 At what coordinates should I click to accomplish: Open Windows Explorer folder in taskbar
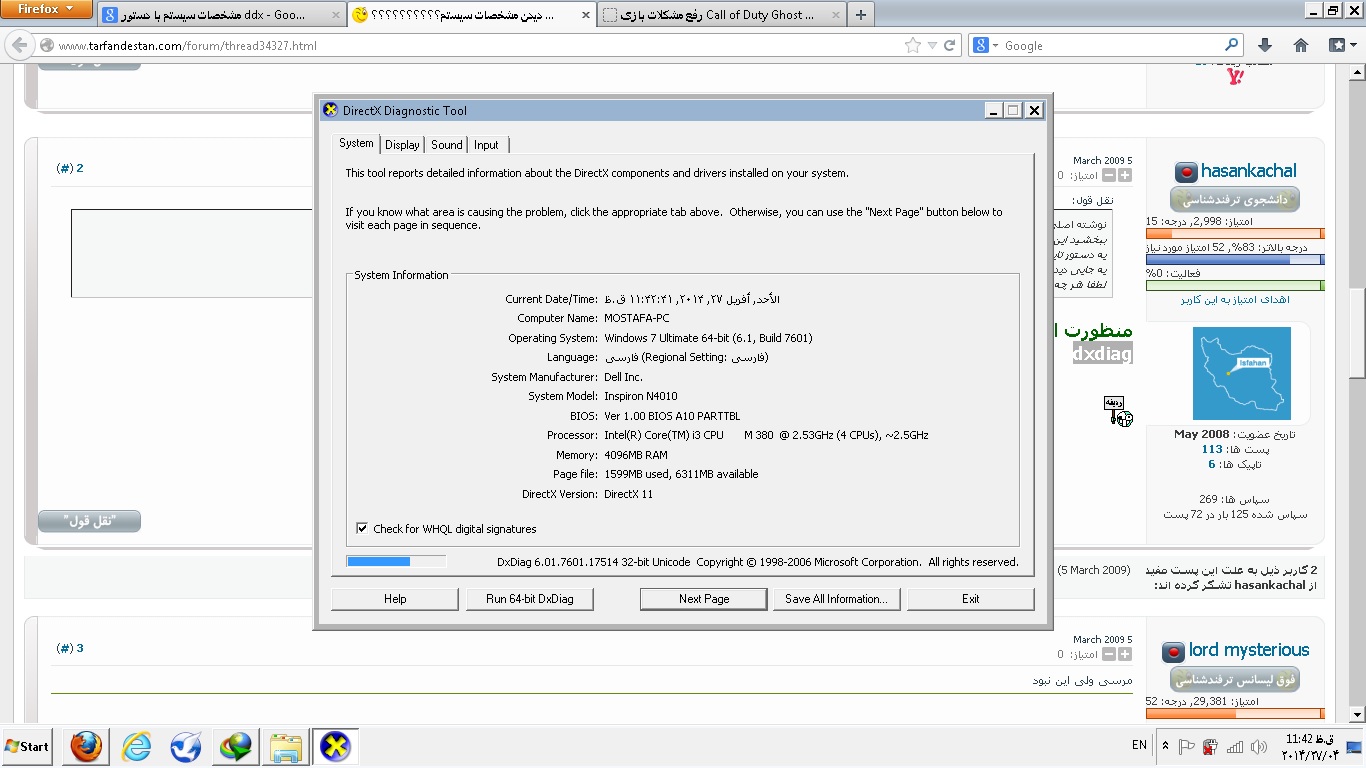(286, 746)
